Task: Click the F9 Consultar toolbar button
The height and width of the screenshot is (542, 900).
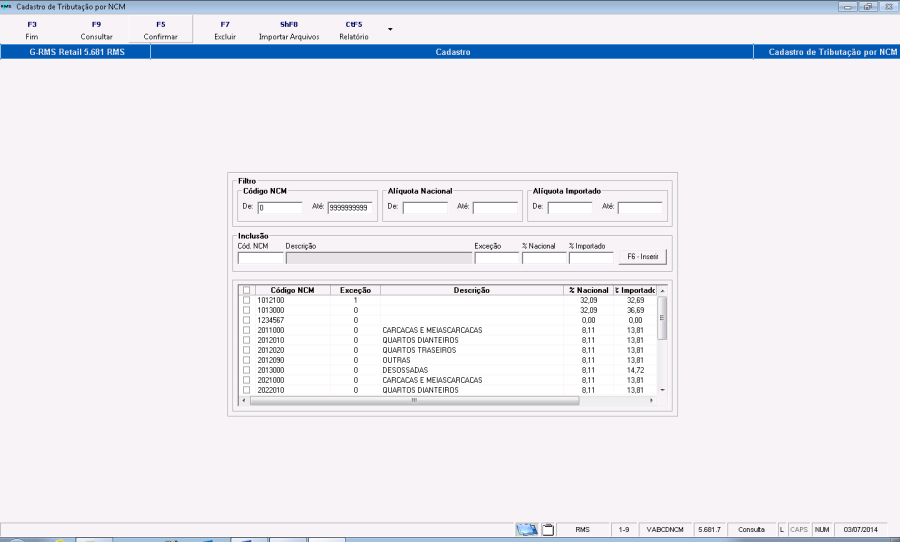Action: click(96, 30)
